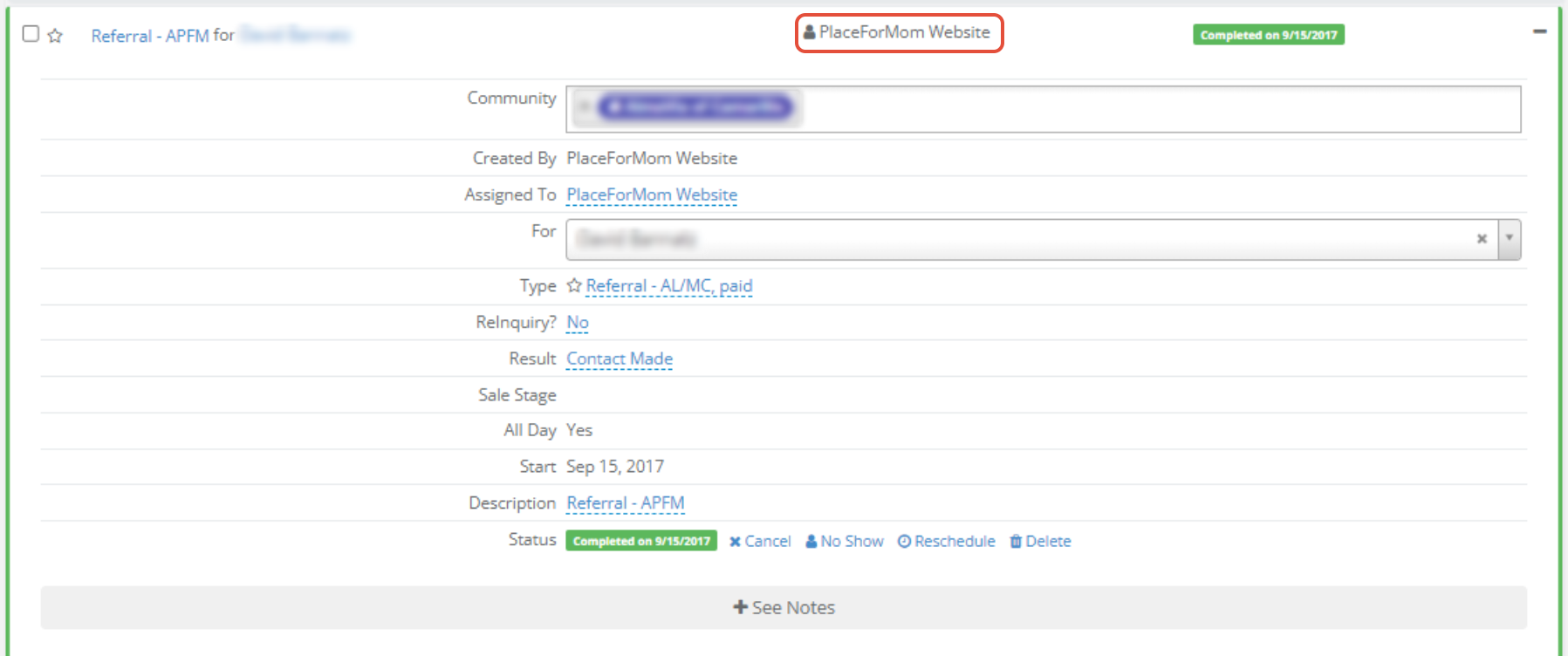The width and height of the screenshot is (1568, 656).
Task: Edit the Referral - AL/MC, paid type
Action: click(x=669, y=286)
